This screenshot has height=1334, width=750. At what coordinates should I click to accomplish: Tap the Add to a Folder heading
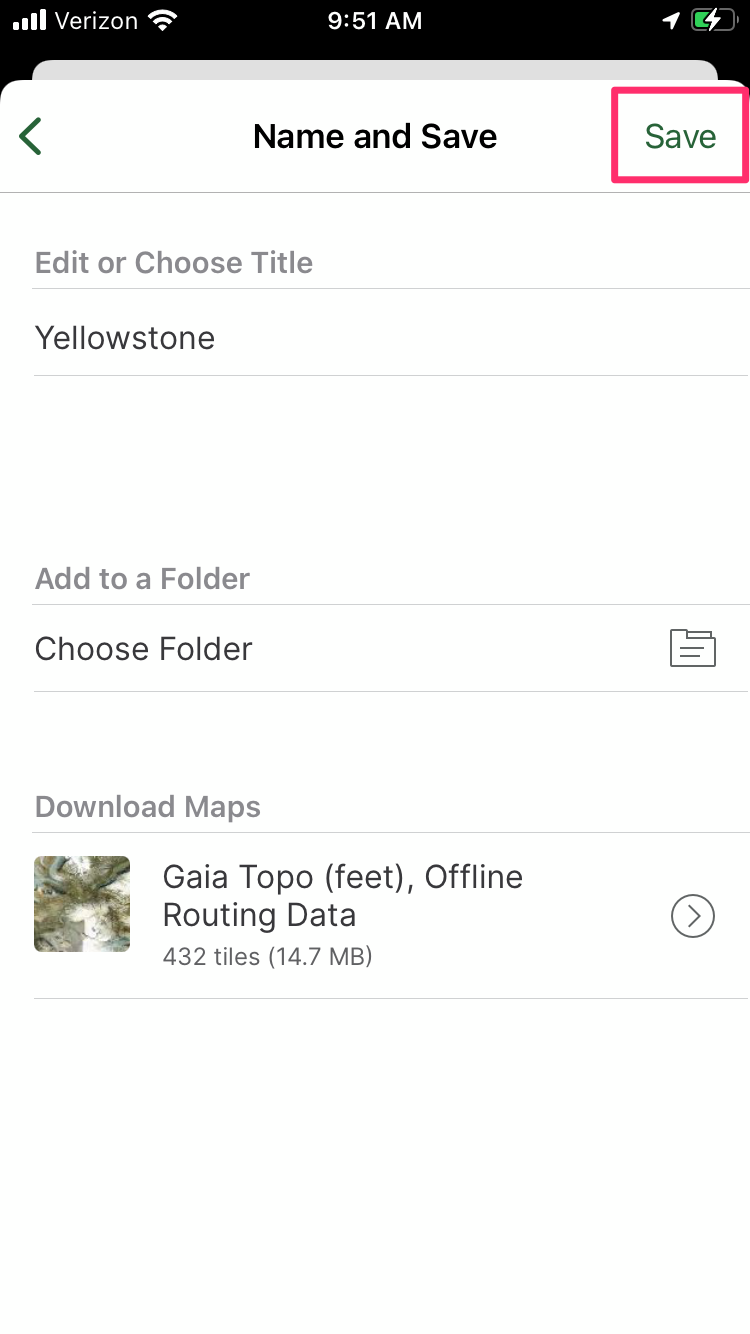142,579
